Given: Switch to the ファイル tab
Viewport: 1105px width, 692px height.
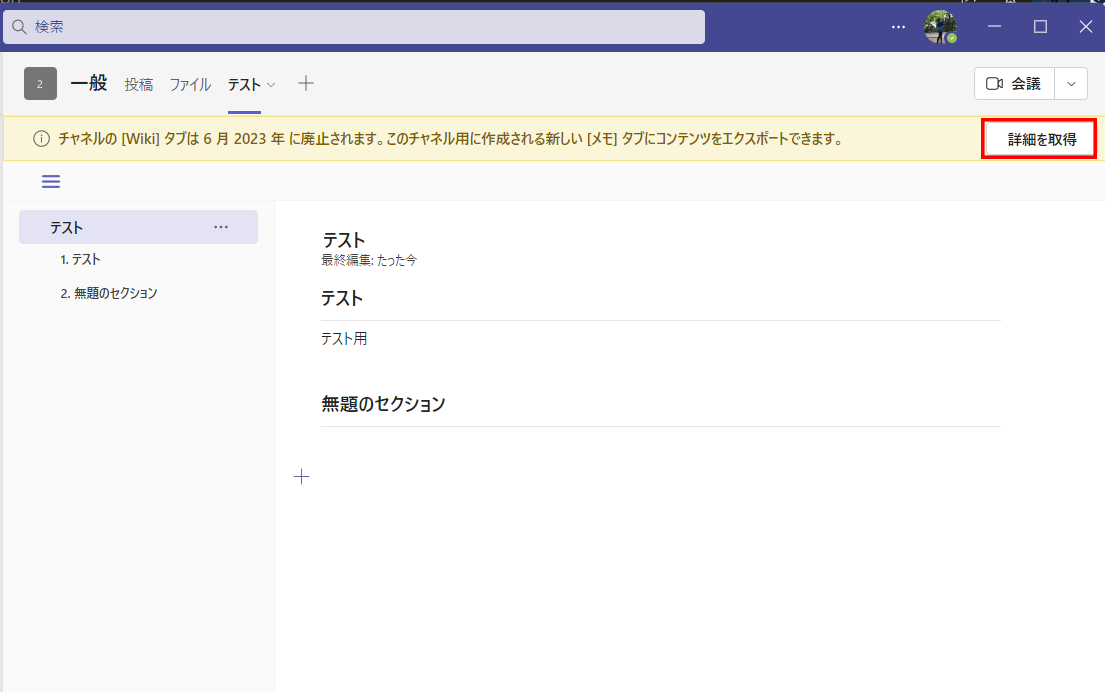Looking at the screenshot, I should [x=190, y=85].
